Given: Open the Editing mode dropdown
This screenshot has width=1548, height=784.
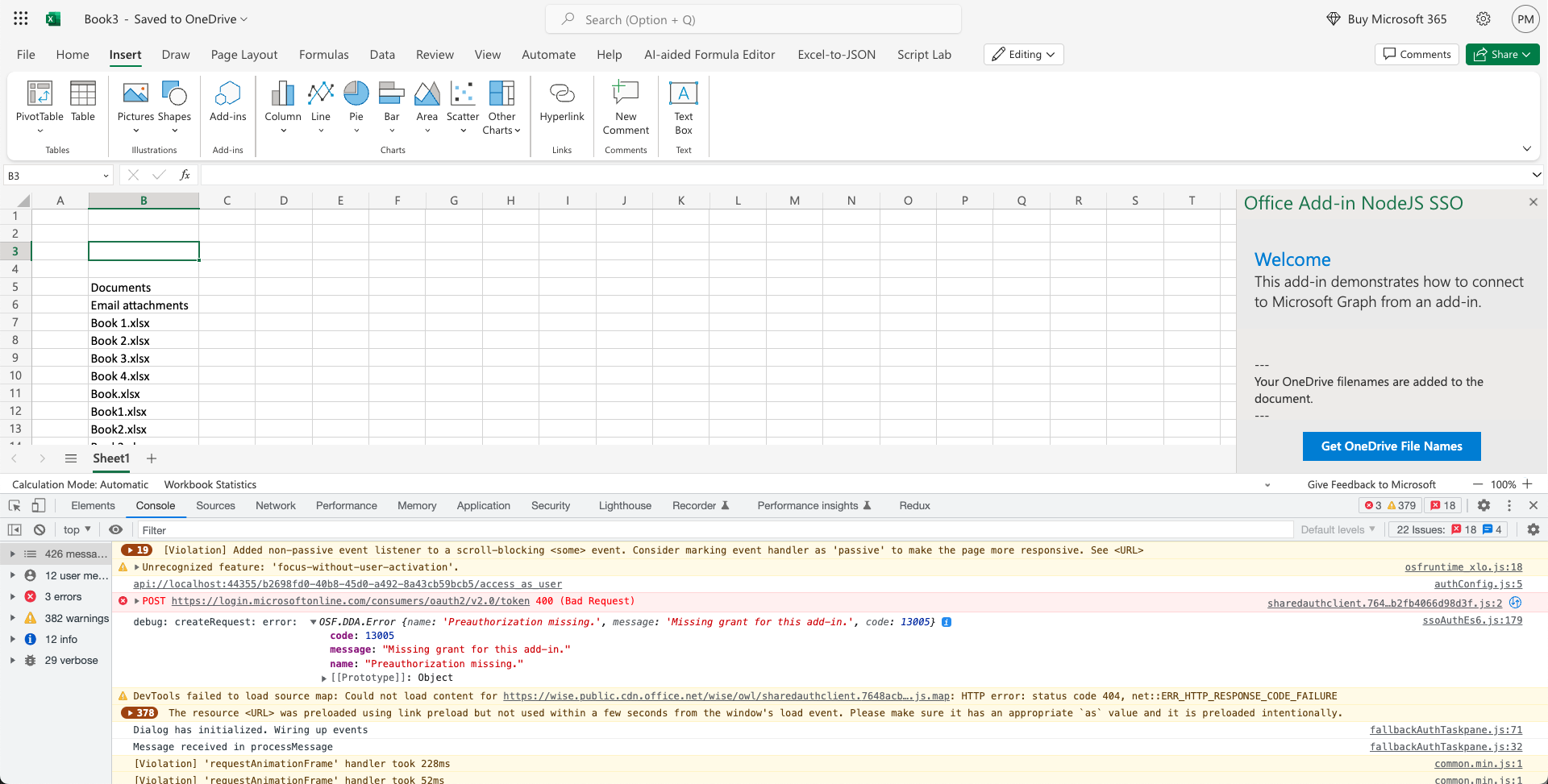Looking at the screenshot, I should (x=1023, y=54).
